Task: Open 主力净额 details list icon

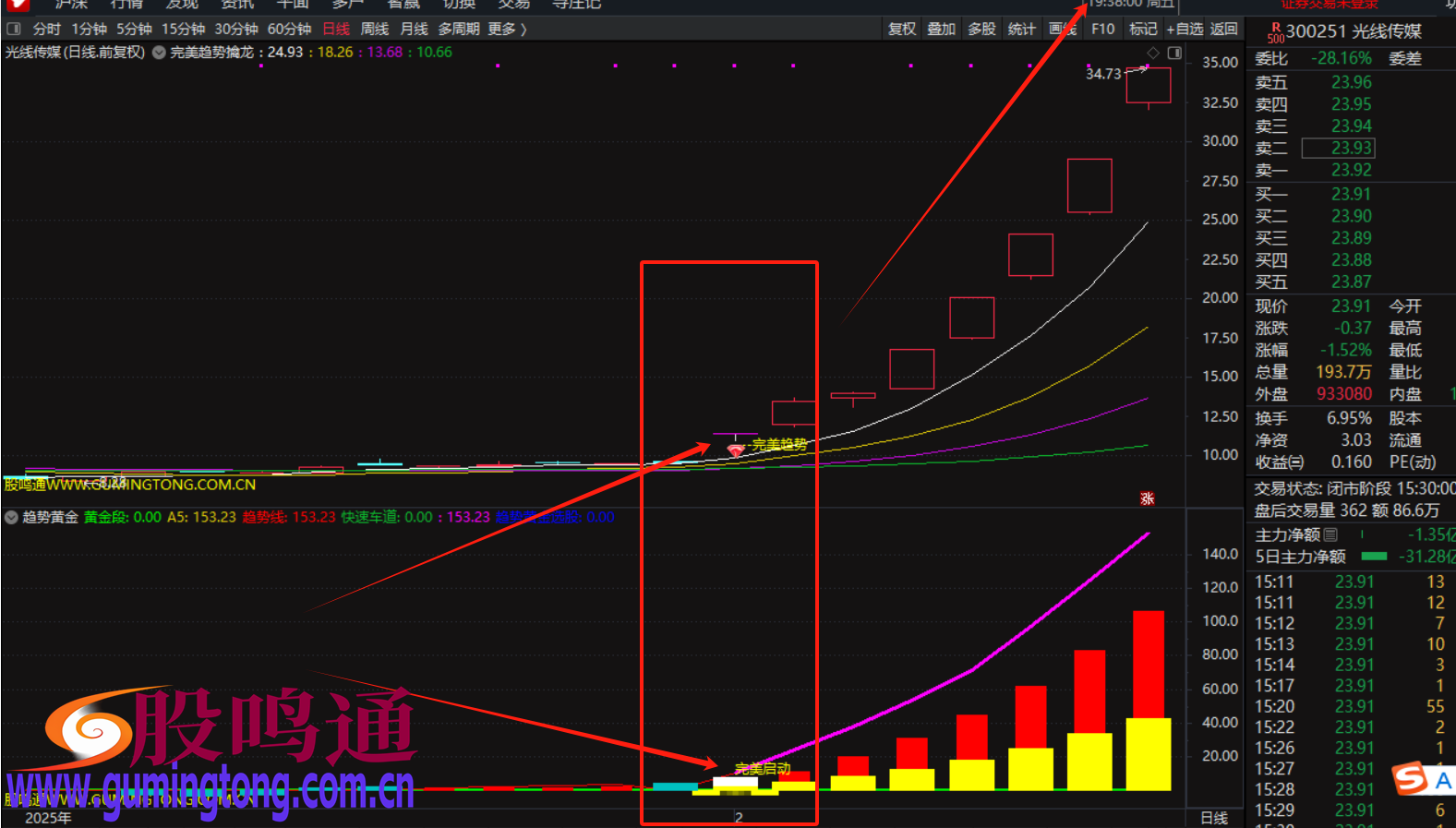Action: coord(1330,534)
